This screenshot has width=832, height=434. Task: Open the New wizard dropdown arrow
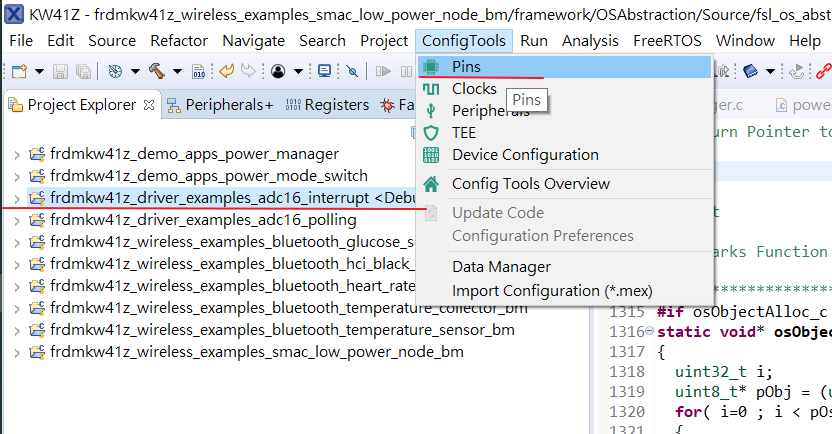tap(39, 71)
